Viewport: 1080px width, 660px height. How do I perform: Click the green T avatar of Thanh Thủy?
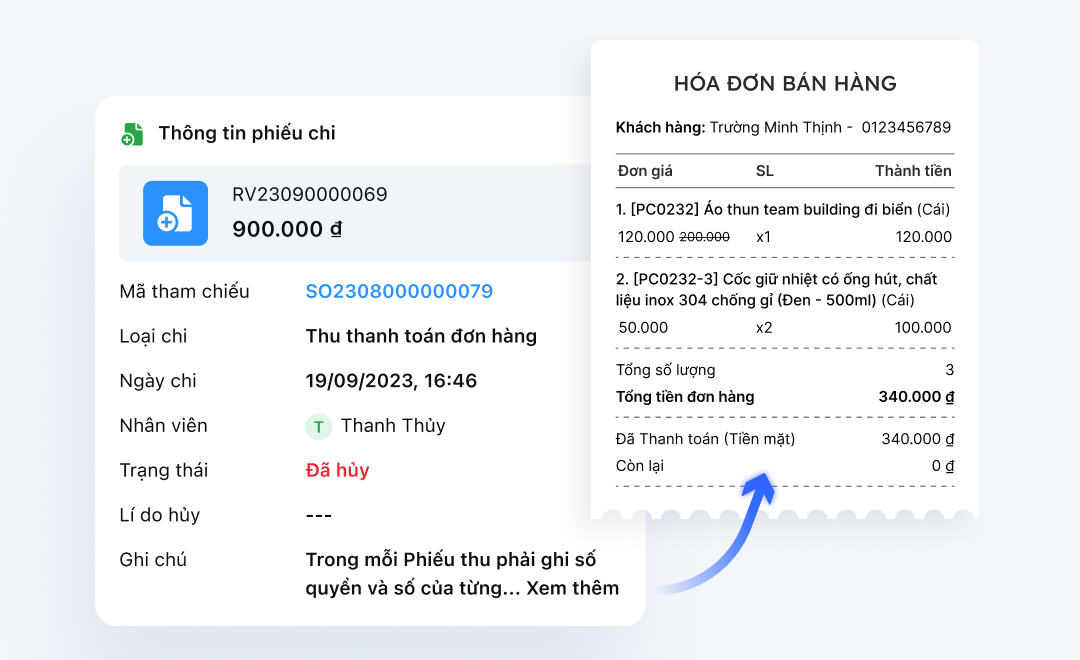pos(318,426)
